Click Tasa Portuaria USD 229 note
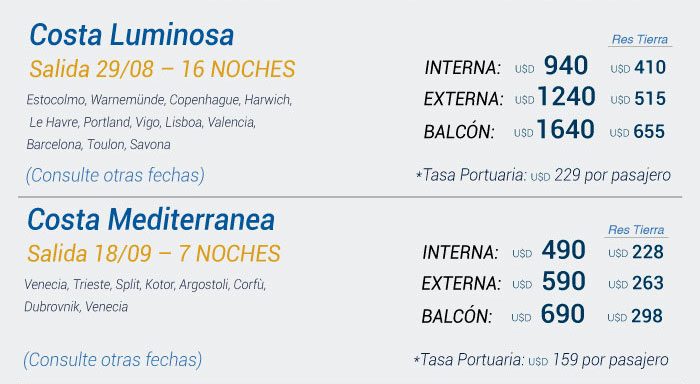The height and width of the screenshot is (384, 700). pyautogui.click(x=543, y=175)
